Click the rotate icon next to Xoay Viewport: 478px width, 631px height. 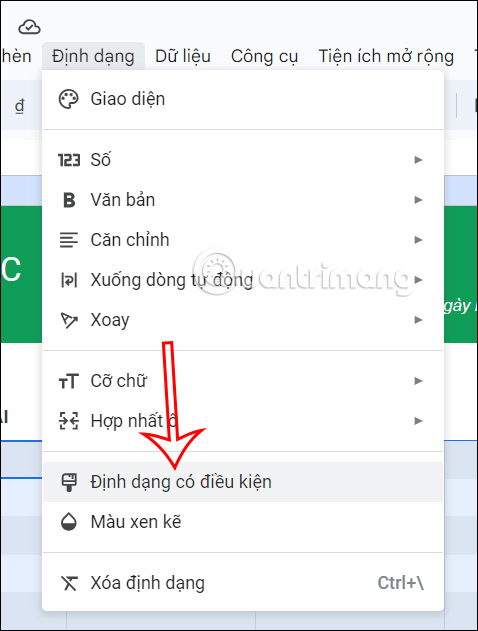(69, 320)
